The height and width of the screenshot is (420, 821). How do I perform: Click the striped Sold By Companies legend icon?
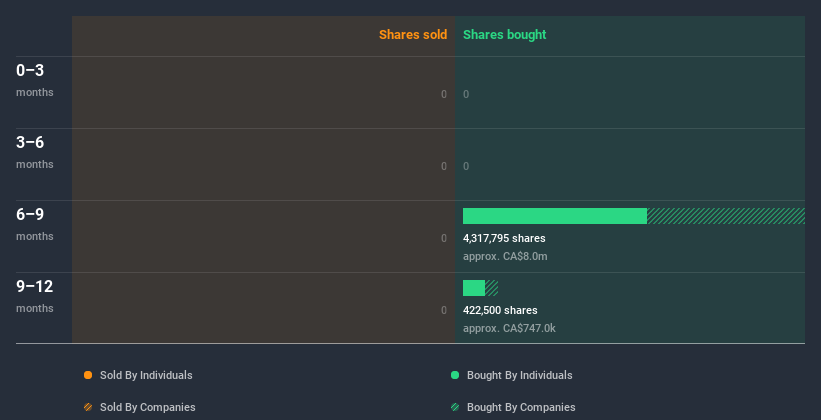[88, 407]
